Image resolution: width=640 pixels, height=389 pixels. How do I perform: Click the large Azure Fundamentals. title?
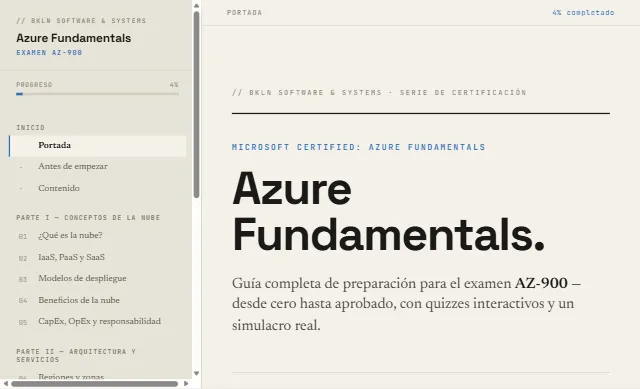tap(388, 211)
